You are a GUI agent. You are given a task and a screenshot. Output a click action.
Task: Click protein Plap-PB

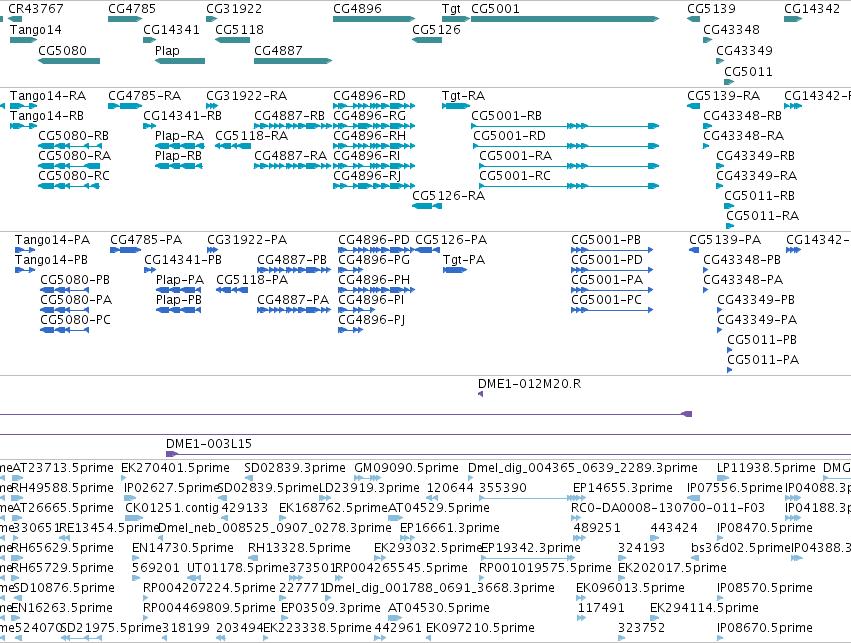pos(179,310)
